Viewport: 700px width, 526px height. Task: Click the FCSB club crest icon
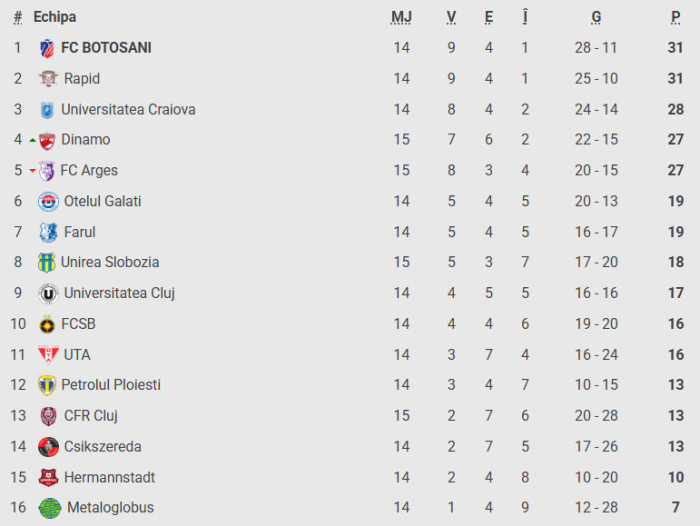click(47, 324)
